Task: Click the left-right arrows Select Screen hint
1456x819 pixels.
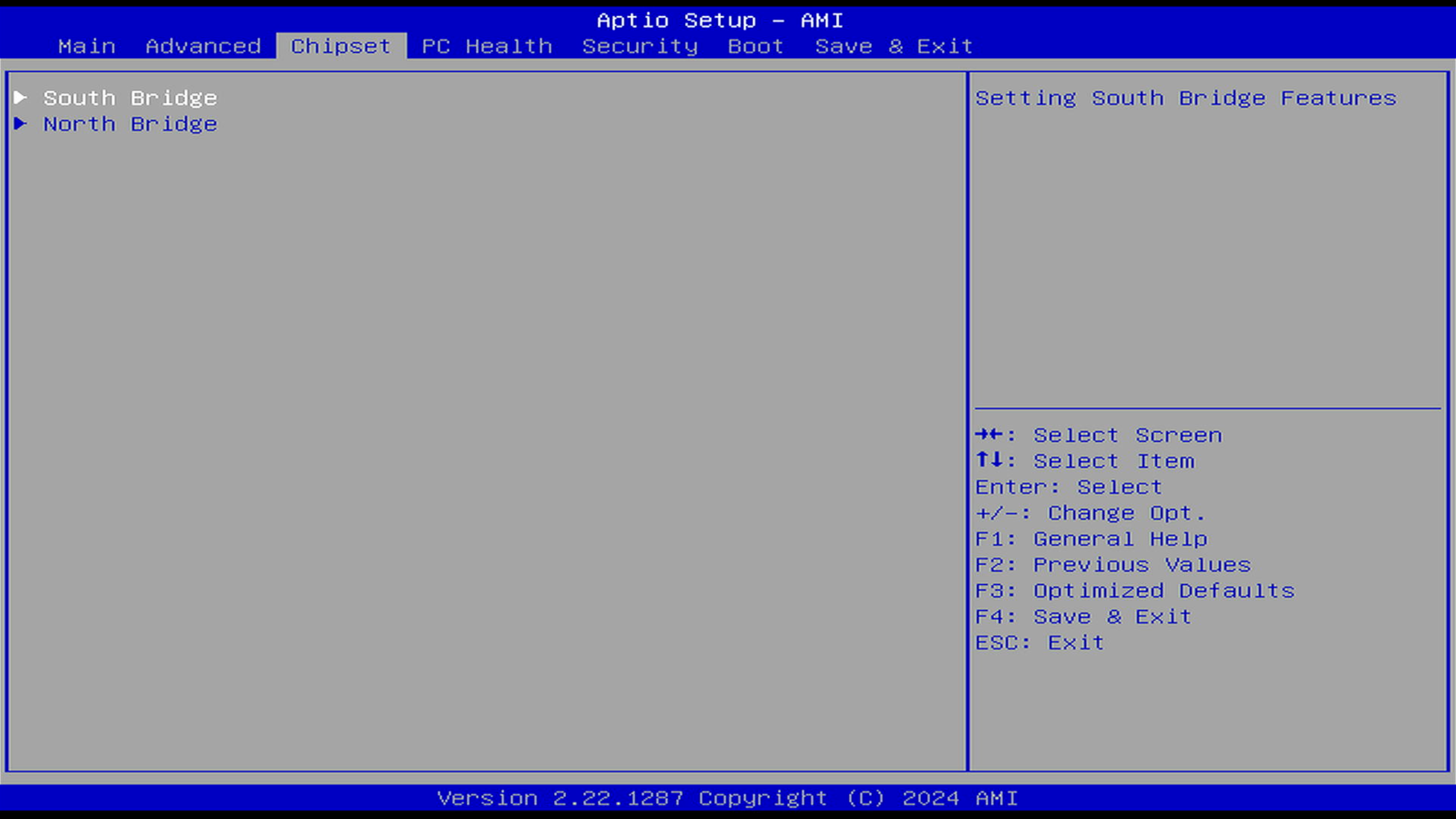Action: (1098, 435)
